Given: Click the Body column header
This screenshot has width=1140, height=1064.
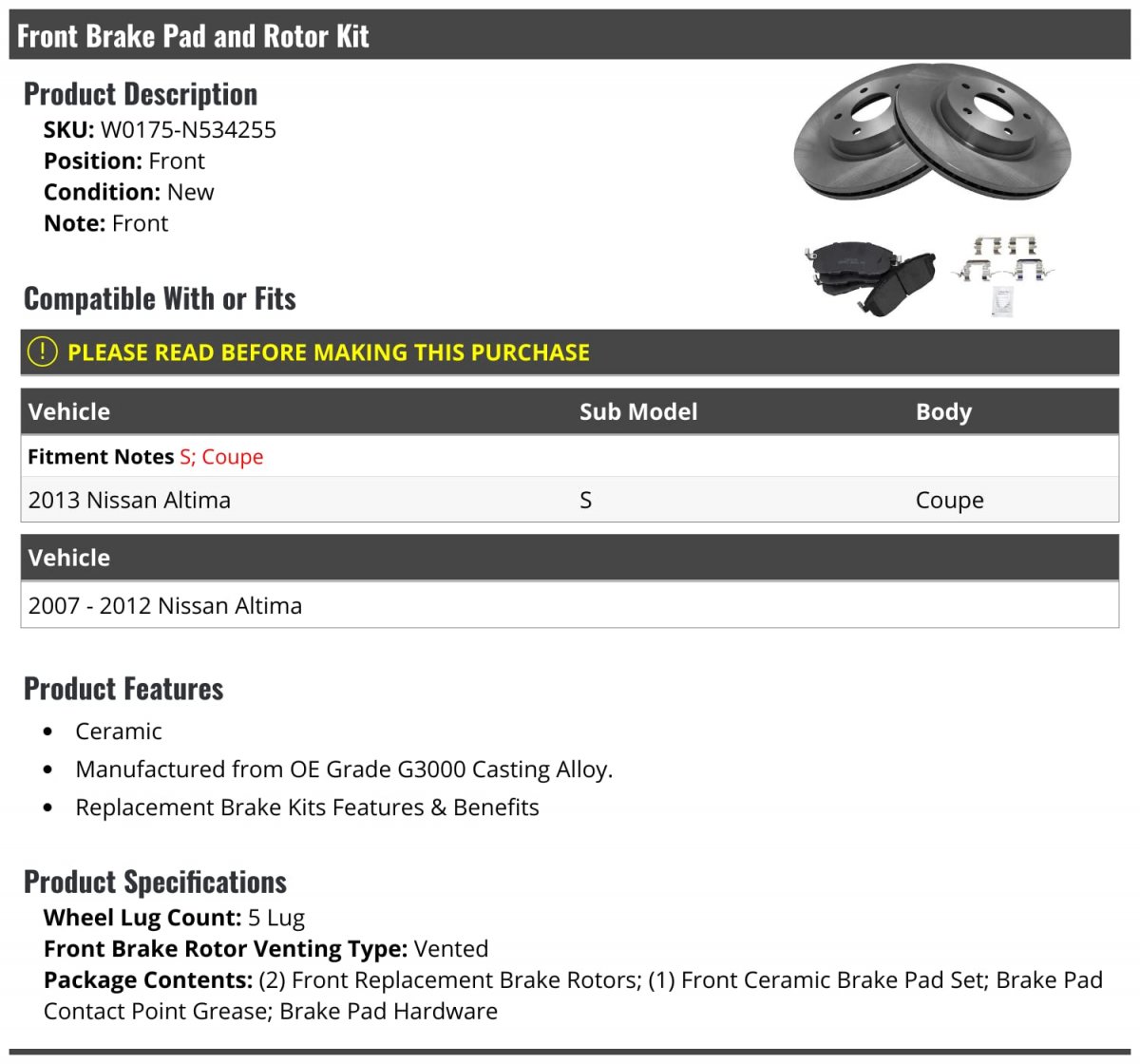Looking at the screenshot, I should (x=943, y=412).
